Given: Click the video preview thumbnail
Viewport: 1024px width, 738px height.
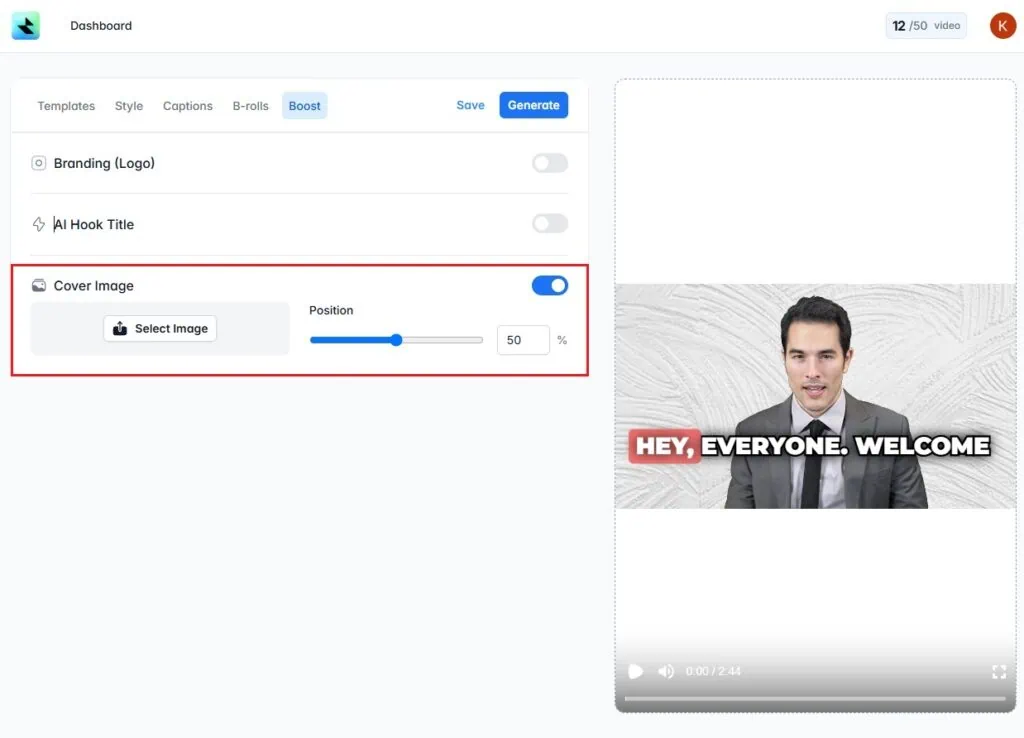Looking at the screenshot, I should pyautogui.click(x=815, y=396).
